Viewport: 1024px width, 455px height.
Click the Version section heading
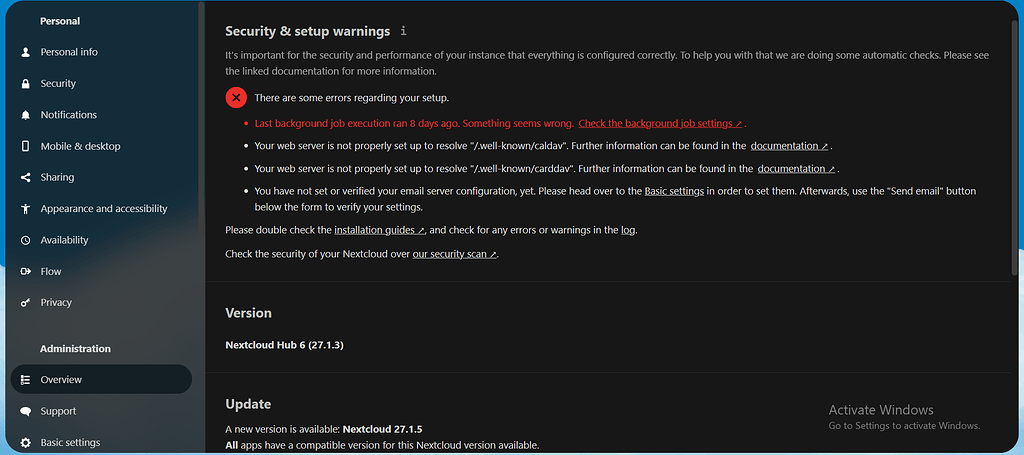(248, 313)
